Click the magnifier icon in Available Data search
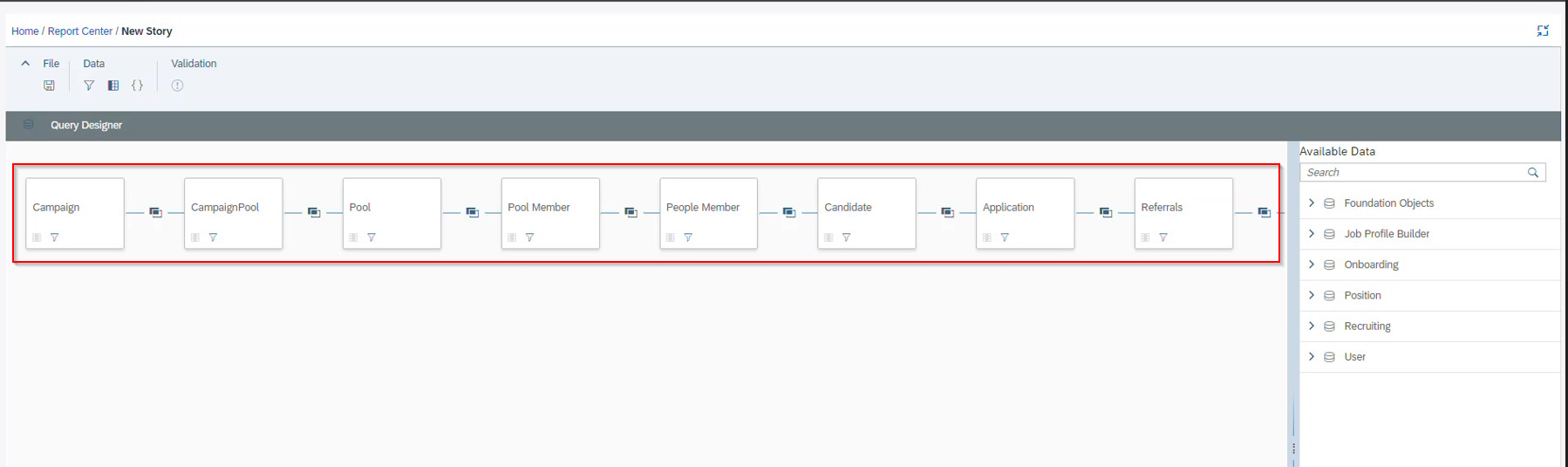This screenshot has height=467, width=1568. (1533, 173)
